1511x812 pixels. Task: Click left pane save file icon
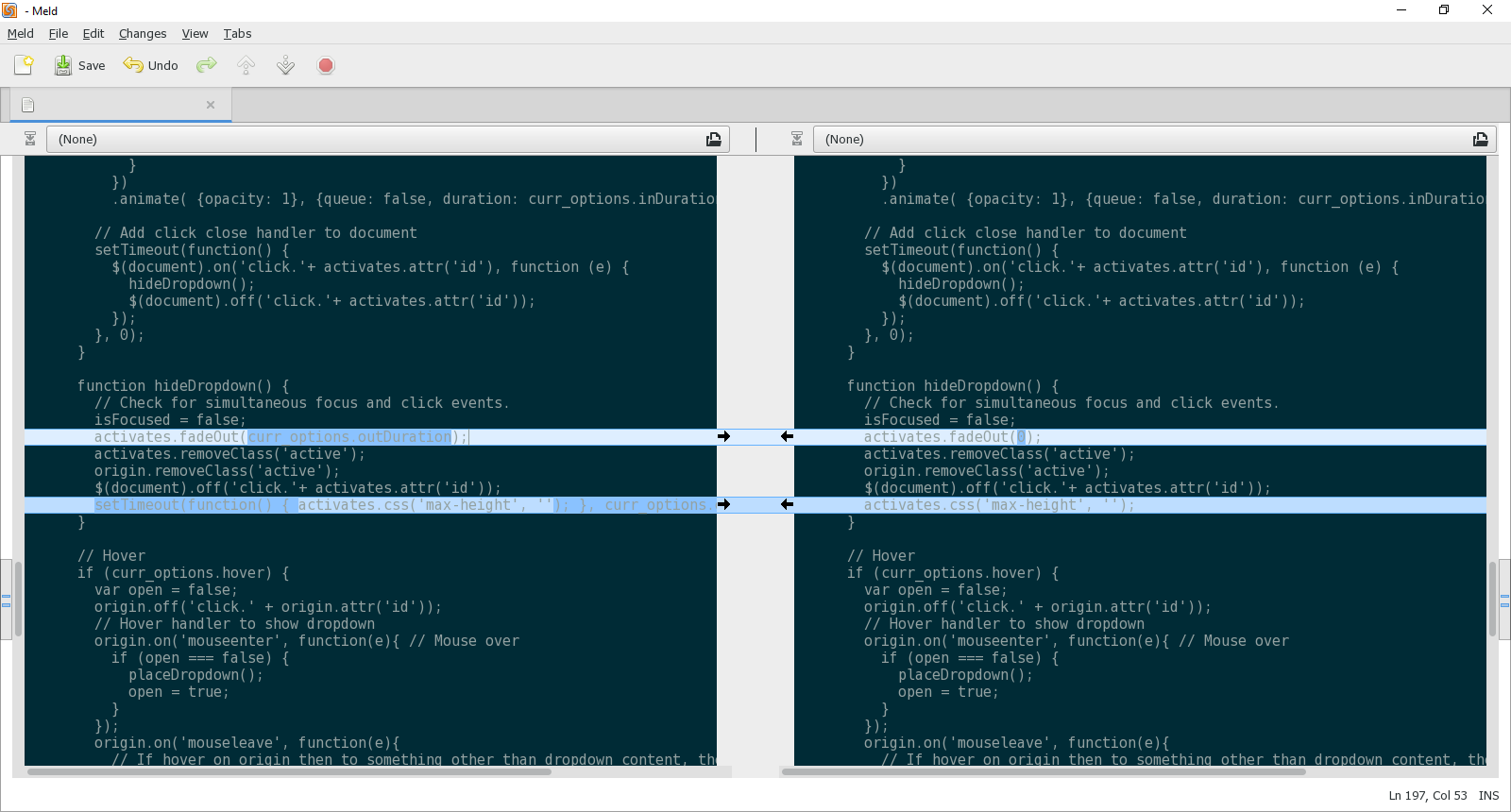[x=30, y=139]
